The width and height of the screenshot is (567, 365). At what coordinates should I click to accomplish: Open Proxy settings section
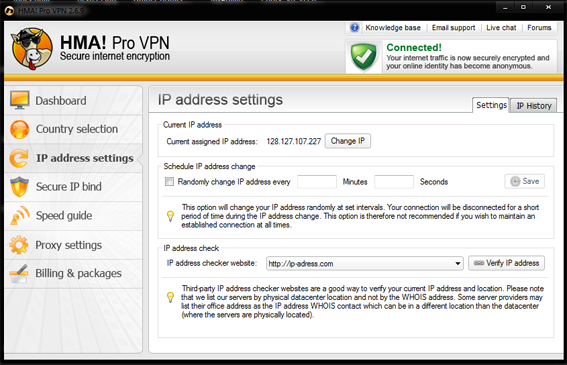(74, 245)
